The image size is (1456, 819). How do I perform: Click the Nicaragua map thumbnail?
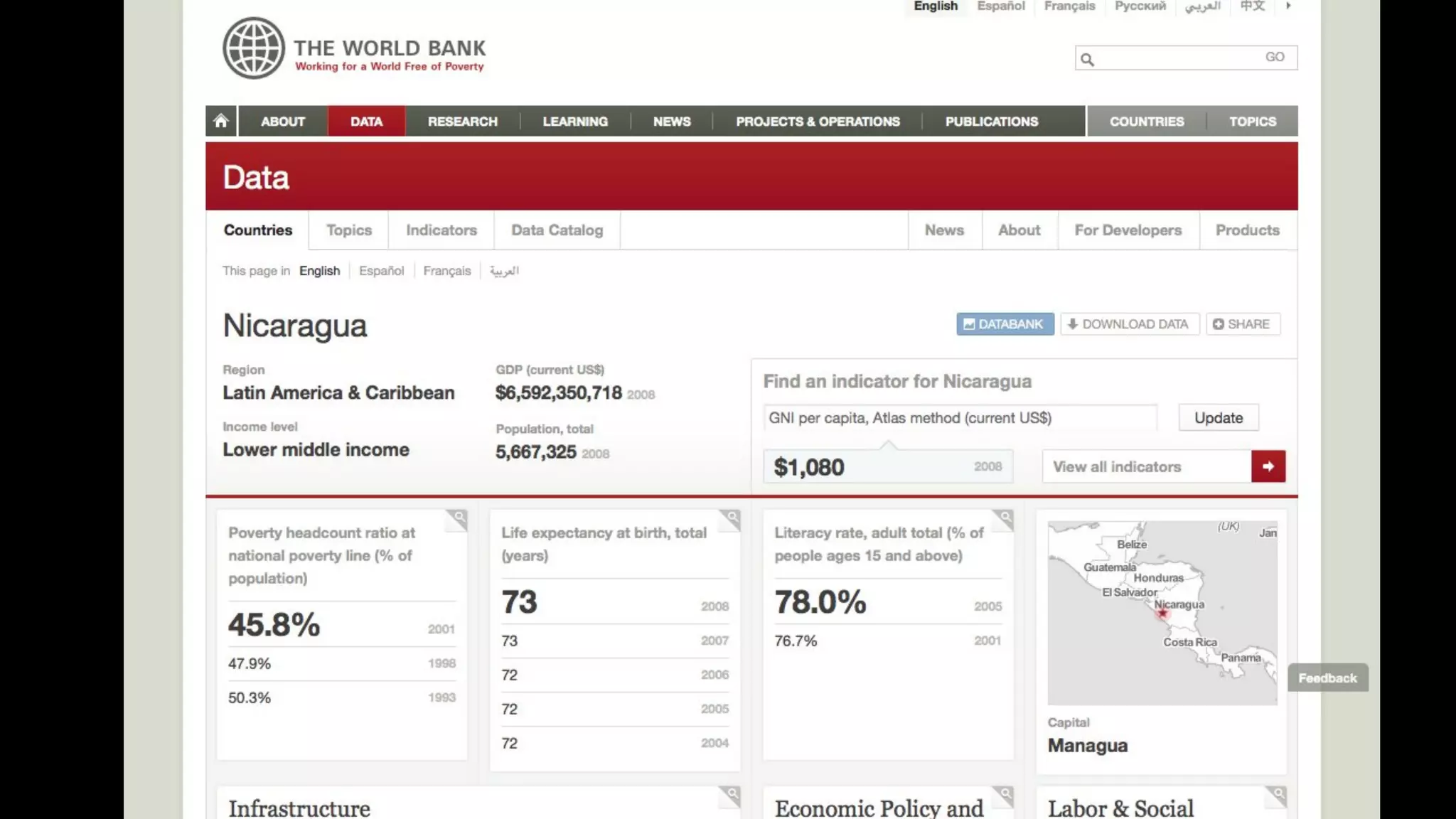[x=1162, y=613]
